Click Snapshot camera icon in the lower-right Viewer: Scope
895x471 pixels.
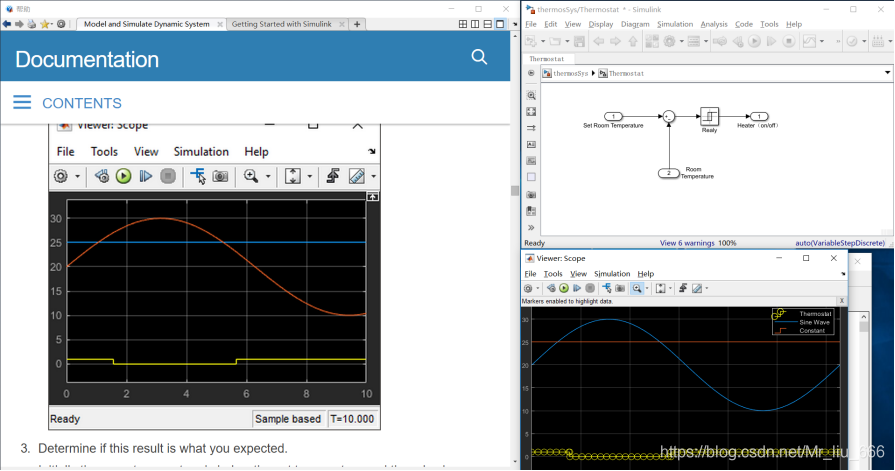[620, 288]
